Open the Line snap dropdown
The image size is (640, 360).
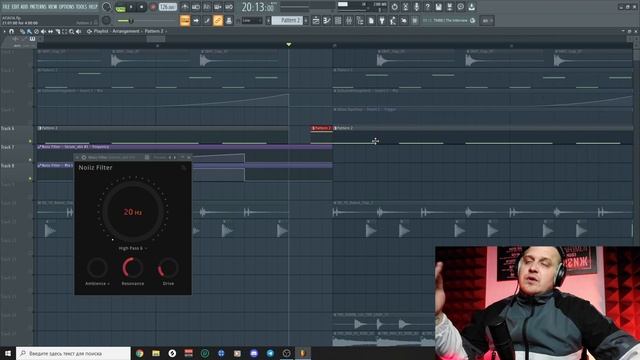pos(252,20)
